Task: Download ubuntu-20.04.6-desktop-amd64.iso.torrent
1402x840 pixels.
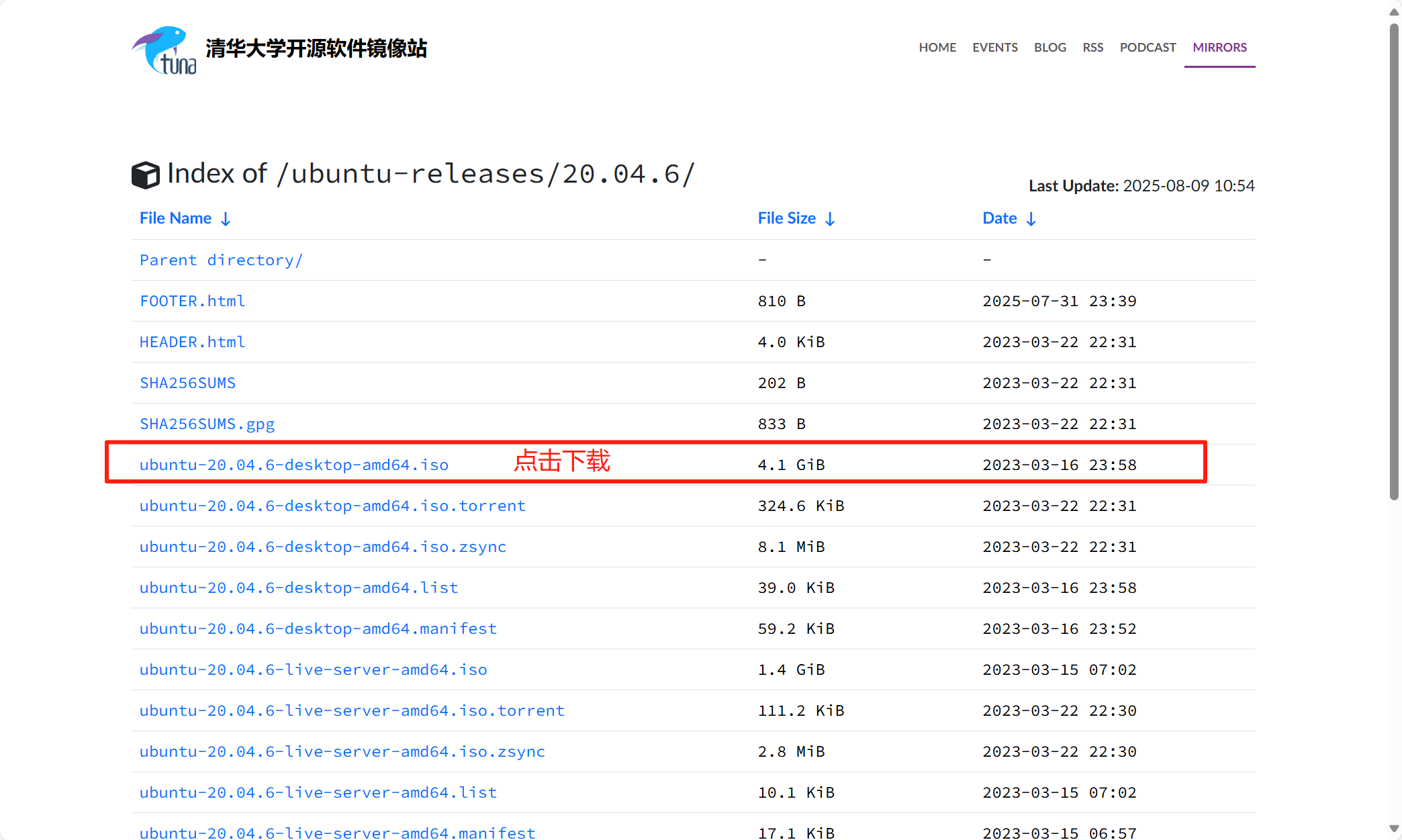Action: point(332,506)
